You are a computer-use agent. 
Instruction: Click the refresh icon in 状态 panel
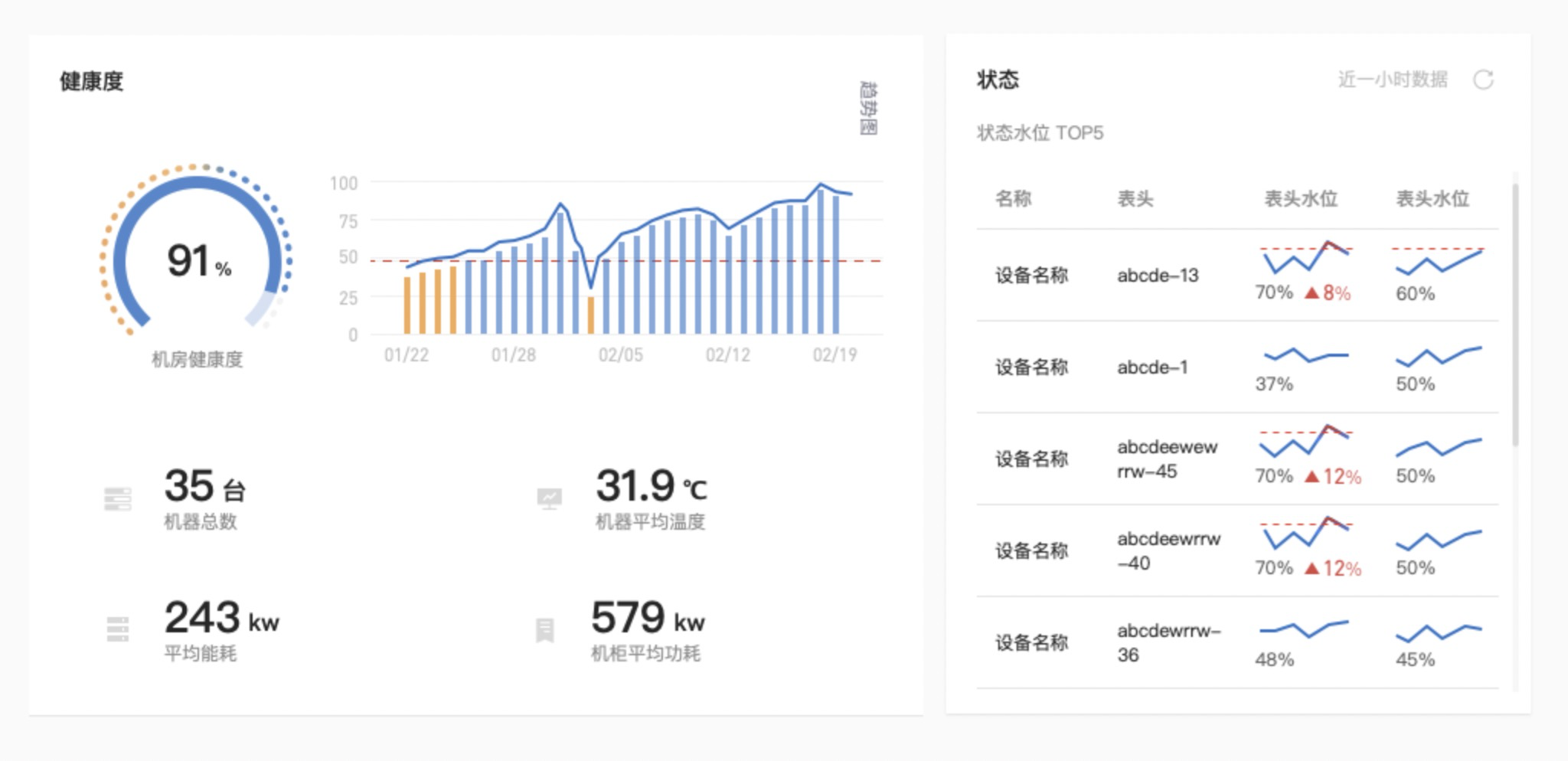click(x=1483, y=80)
